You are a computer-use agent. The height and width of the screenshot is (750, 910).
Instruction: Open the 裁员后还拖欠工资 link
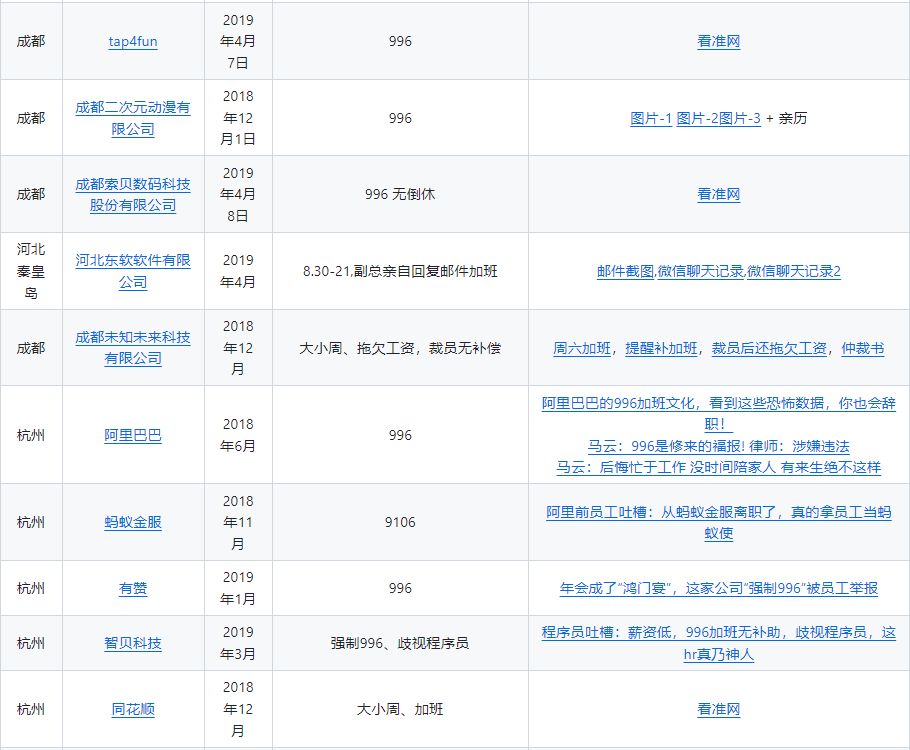(769, 348)
